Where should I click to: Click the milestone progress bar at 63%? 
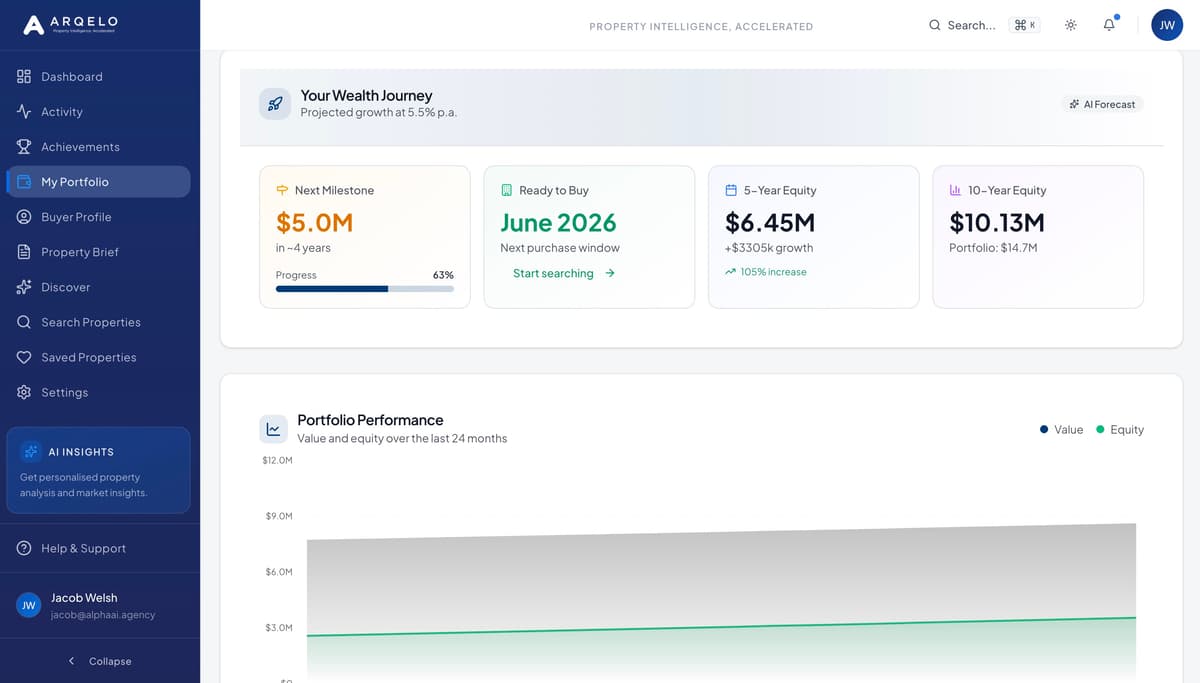[364, 289]
